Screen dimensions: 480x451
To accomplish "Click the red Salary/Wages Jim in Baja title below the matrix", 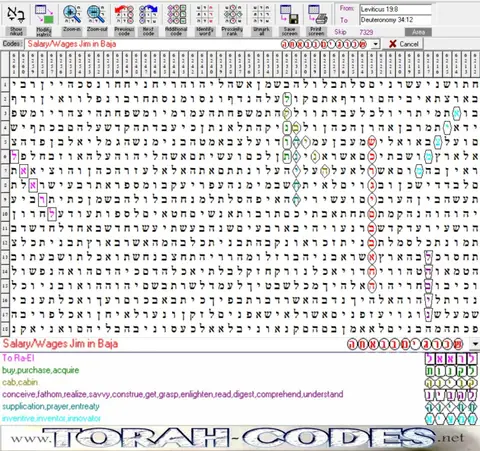I will coord(60,344).
